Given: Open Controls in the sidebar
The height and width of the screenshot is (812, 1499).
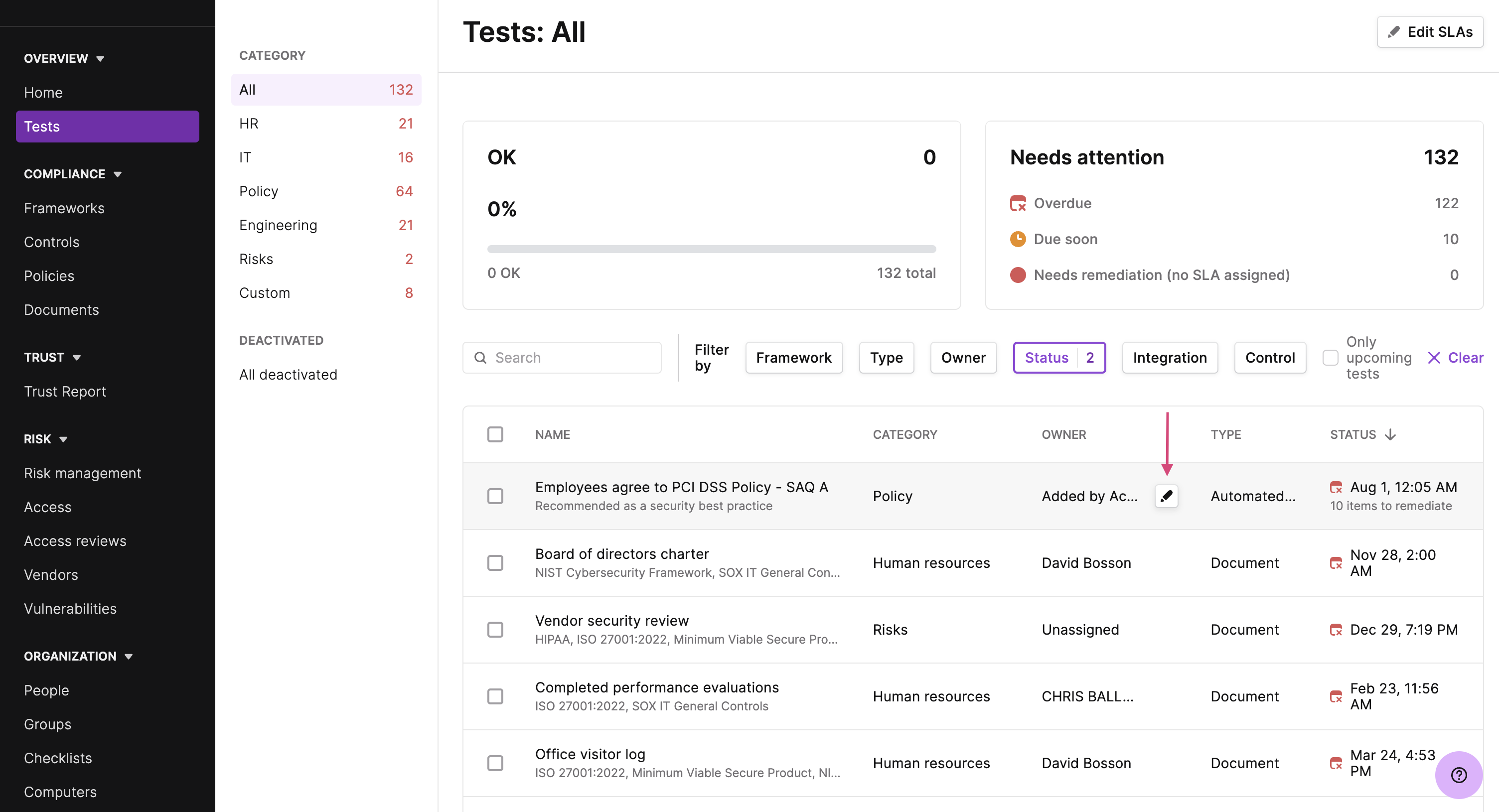Looking at the screenshot, I should pyautogui.click(x=51, y=242).
